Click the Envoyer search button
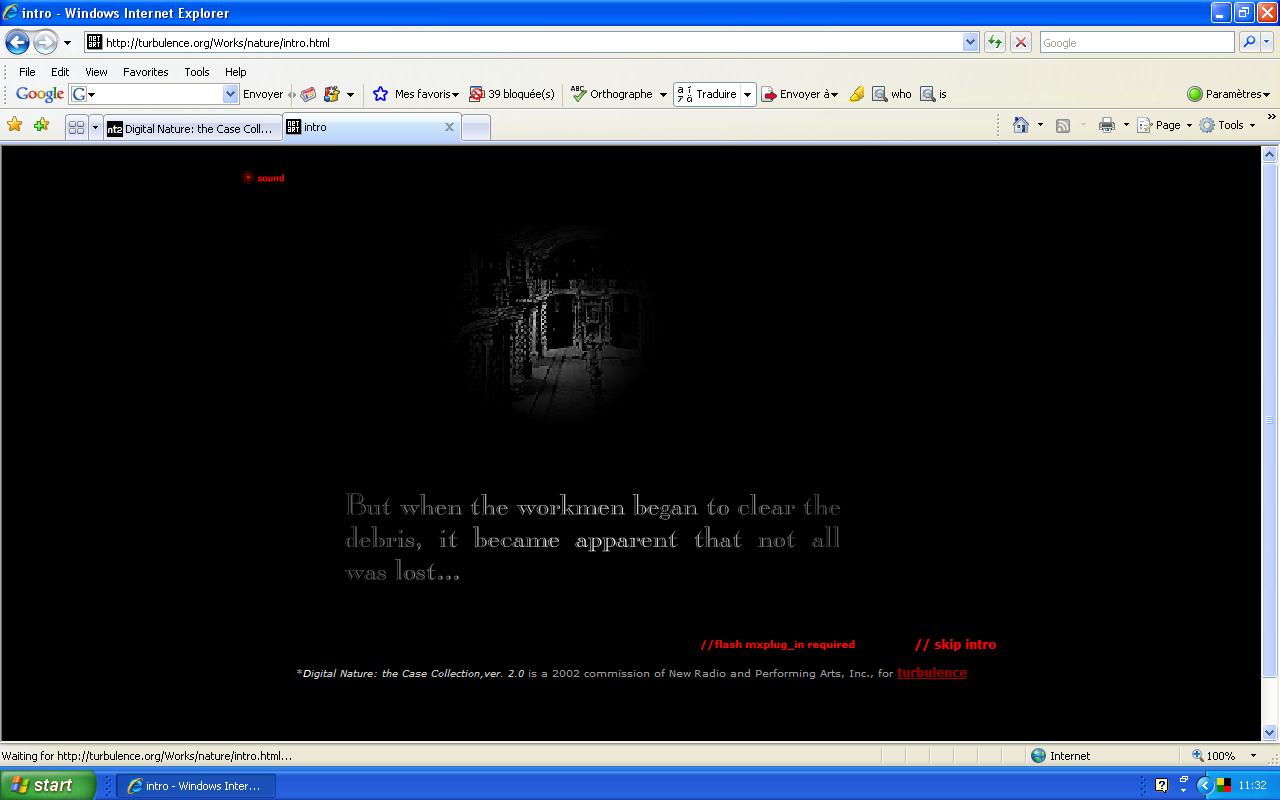This screenshot has height=800, width=1280. tap(263, 94)
